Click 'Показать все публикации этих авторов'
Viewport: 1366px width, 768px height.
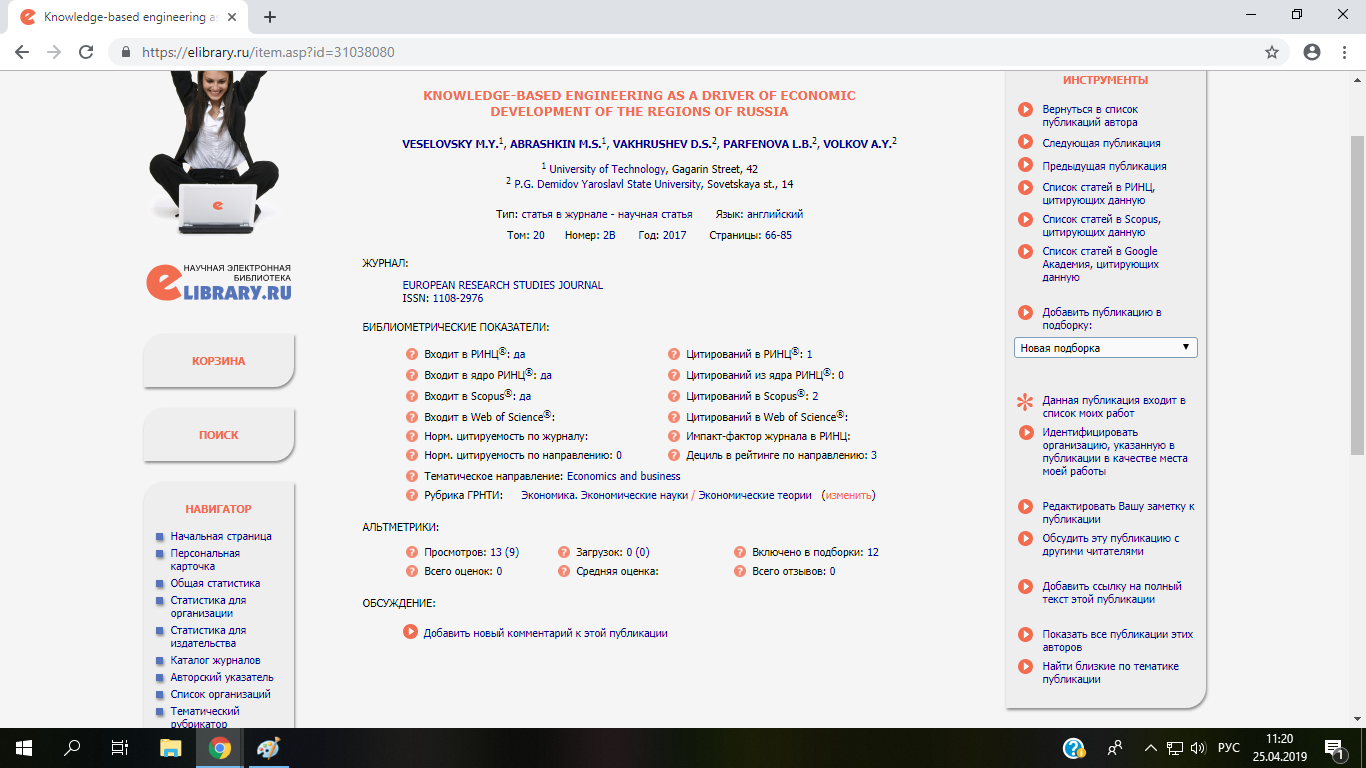[x=1118, y=641]
